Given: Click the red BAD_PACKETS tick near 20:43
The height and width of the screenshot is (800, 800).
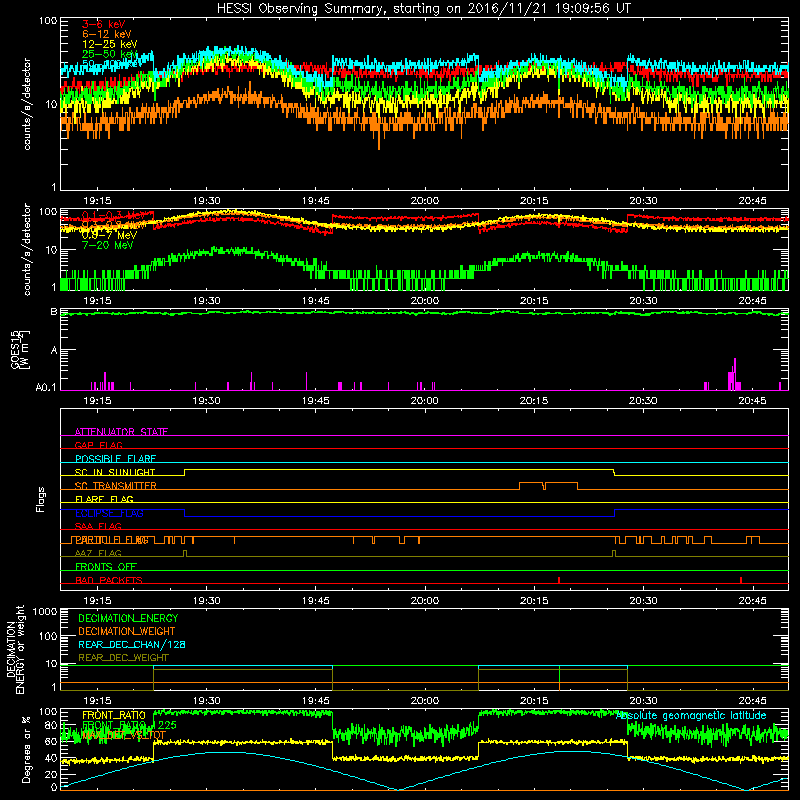Looking at the screenshot, I should click(741, 580).
